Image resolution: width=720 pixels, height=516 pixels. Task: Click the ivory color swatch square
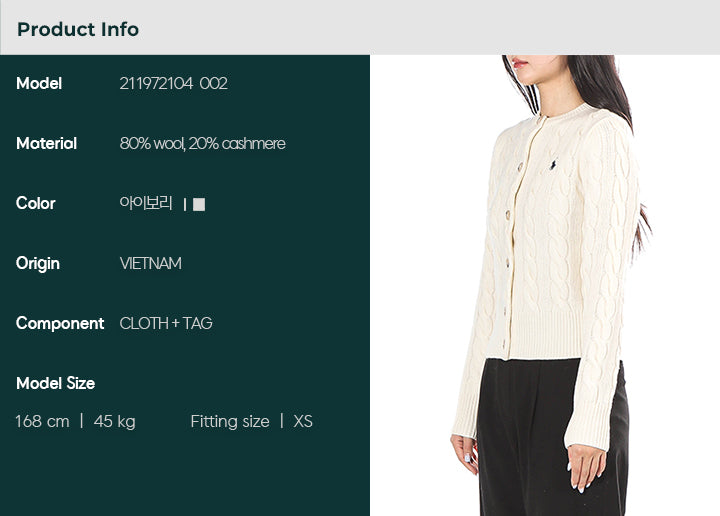tap(199, 204)
